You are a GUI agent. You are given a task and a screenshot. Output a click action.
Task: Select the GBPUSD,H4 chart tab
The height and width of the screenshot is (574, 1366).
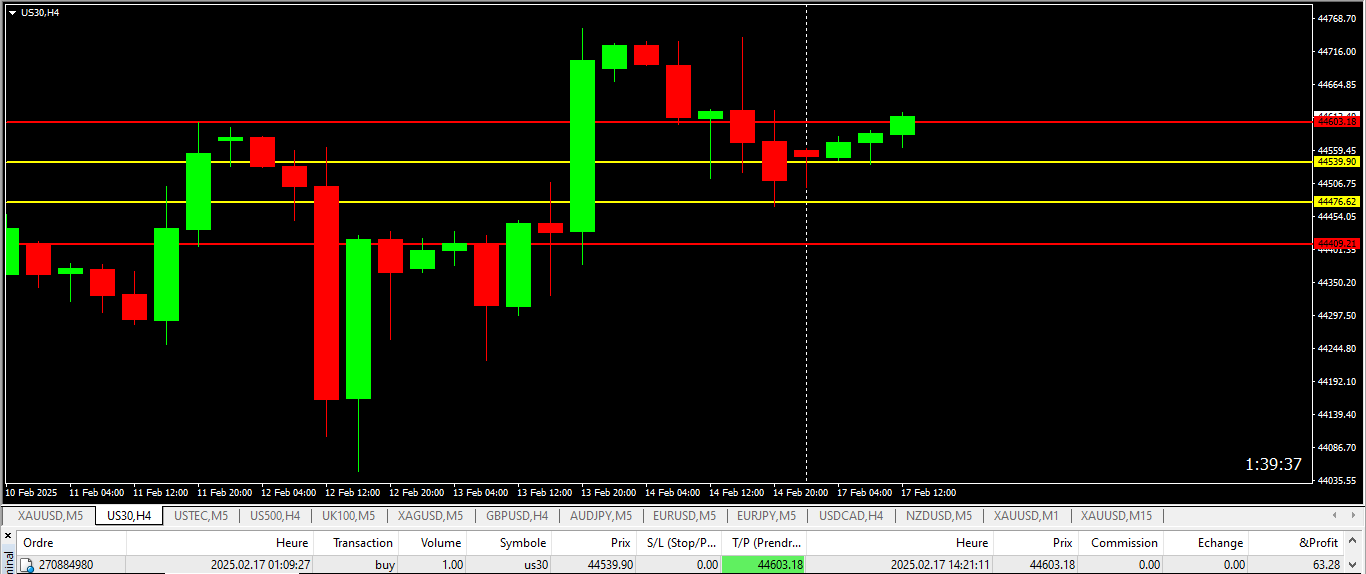[517, 516]
